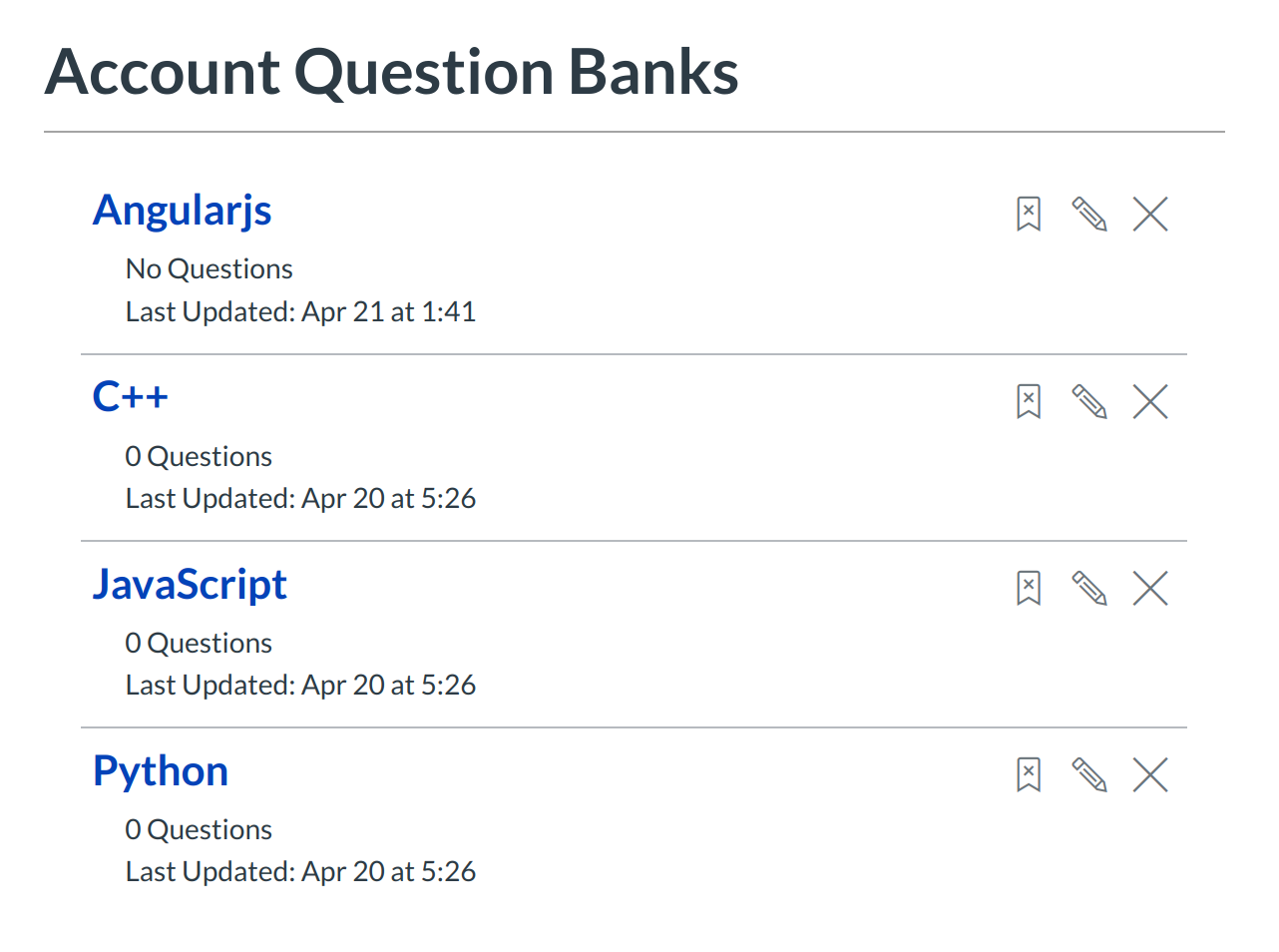Remove the JavaScript question bank
This screenshot has height=952, width=1279.
tap(1150, 588)
